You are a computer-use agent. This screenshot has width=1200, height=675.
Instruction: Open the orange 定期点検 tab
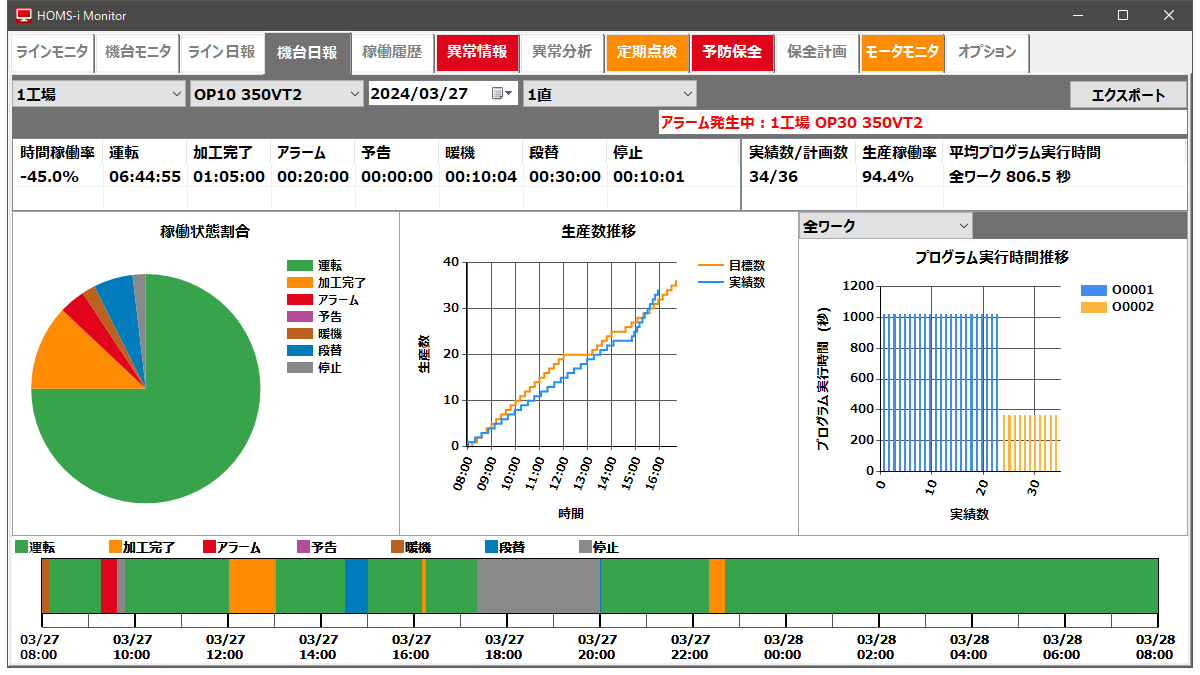[x=647, y=52]
